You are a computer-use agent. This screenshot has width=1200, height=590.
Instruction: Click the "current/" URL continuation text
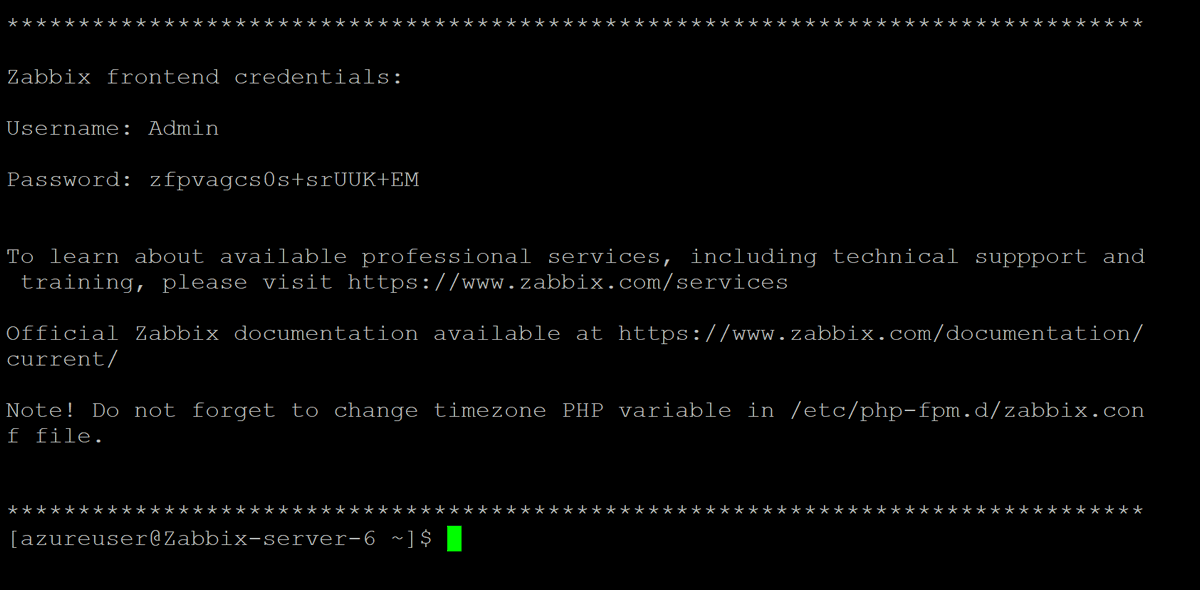[x=62, y=359]
